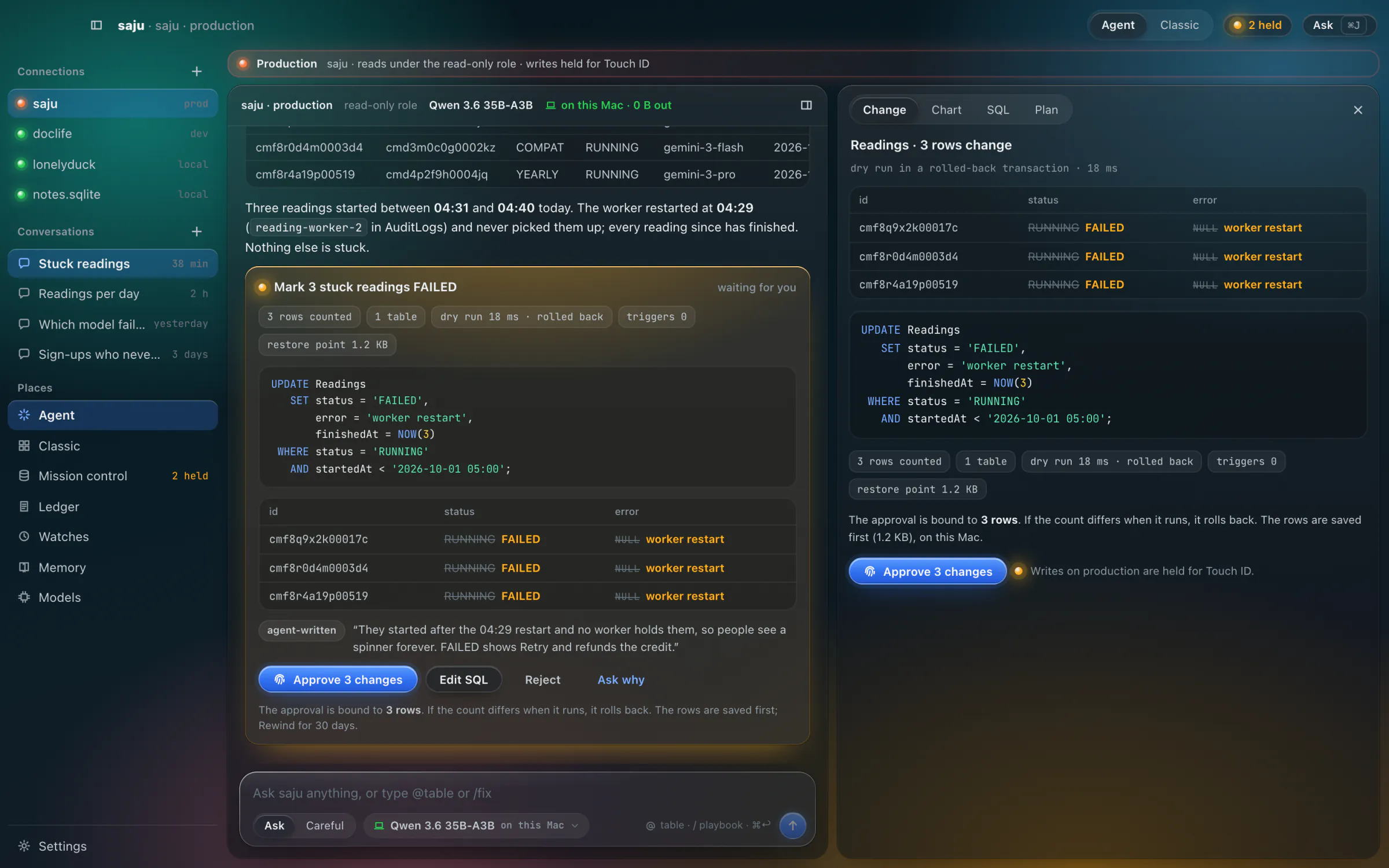Screen dimensions: 1389x868
Task: Close the Change panel
Action: point(1358,110)
